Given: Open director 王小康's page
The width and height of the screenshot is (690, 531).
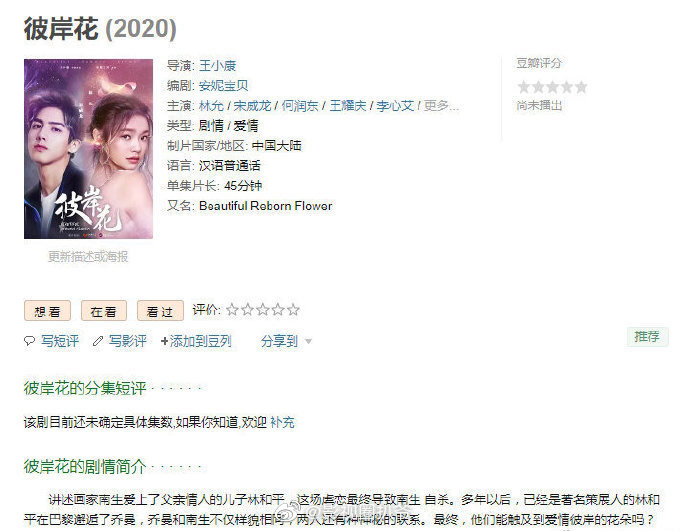Looking at the screenshot, I should click(x=217, y=66).
